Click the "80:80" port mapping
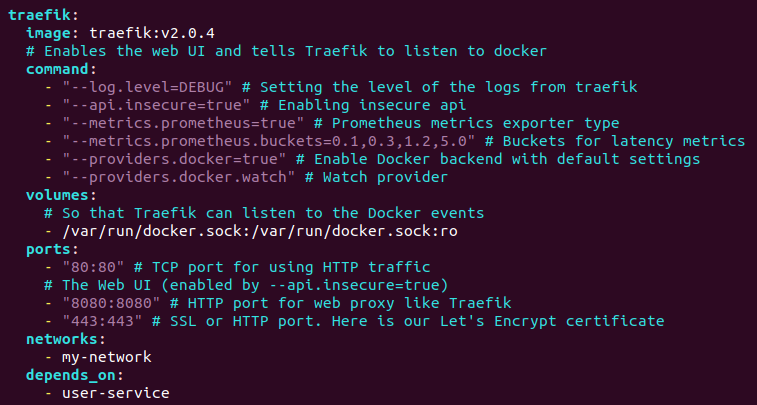The image size is (757, 405). pos(94,267)
